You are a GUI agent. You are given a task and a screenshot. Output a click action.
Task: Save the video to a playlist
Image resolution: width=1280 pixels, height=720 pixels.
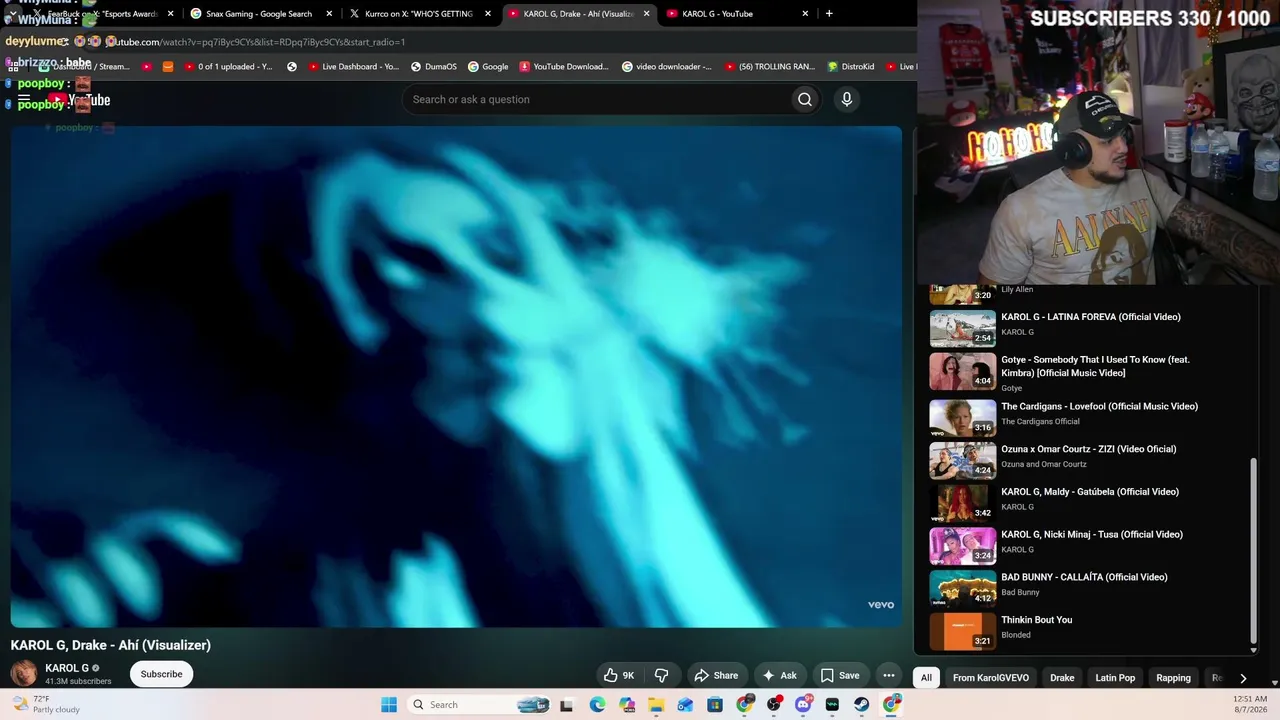click(839, 675)
